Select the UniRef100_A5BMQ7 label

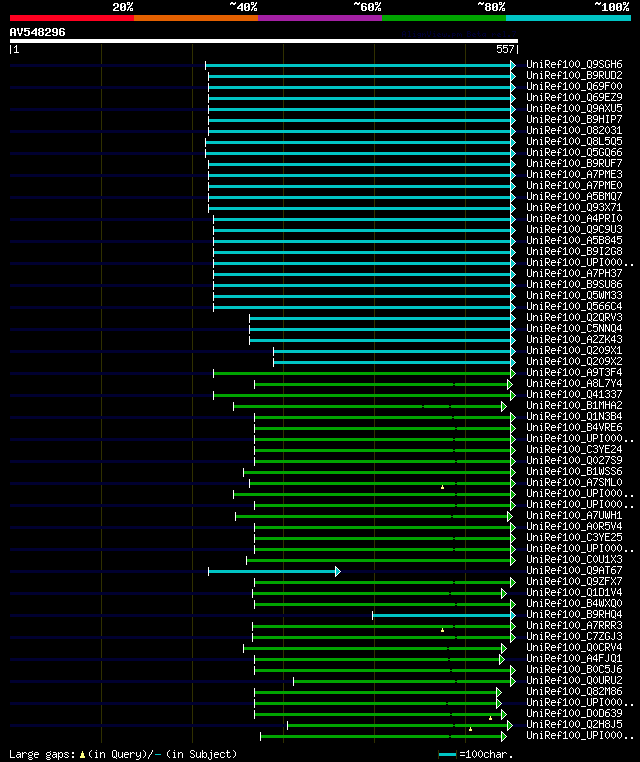(574, 196)
